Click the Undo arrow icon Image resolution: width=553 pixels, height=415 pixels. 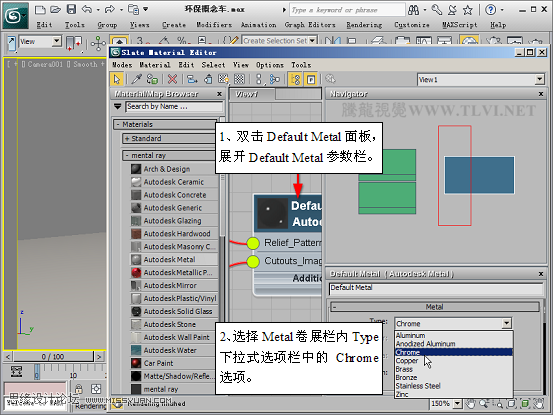click(87, 10)
